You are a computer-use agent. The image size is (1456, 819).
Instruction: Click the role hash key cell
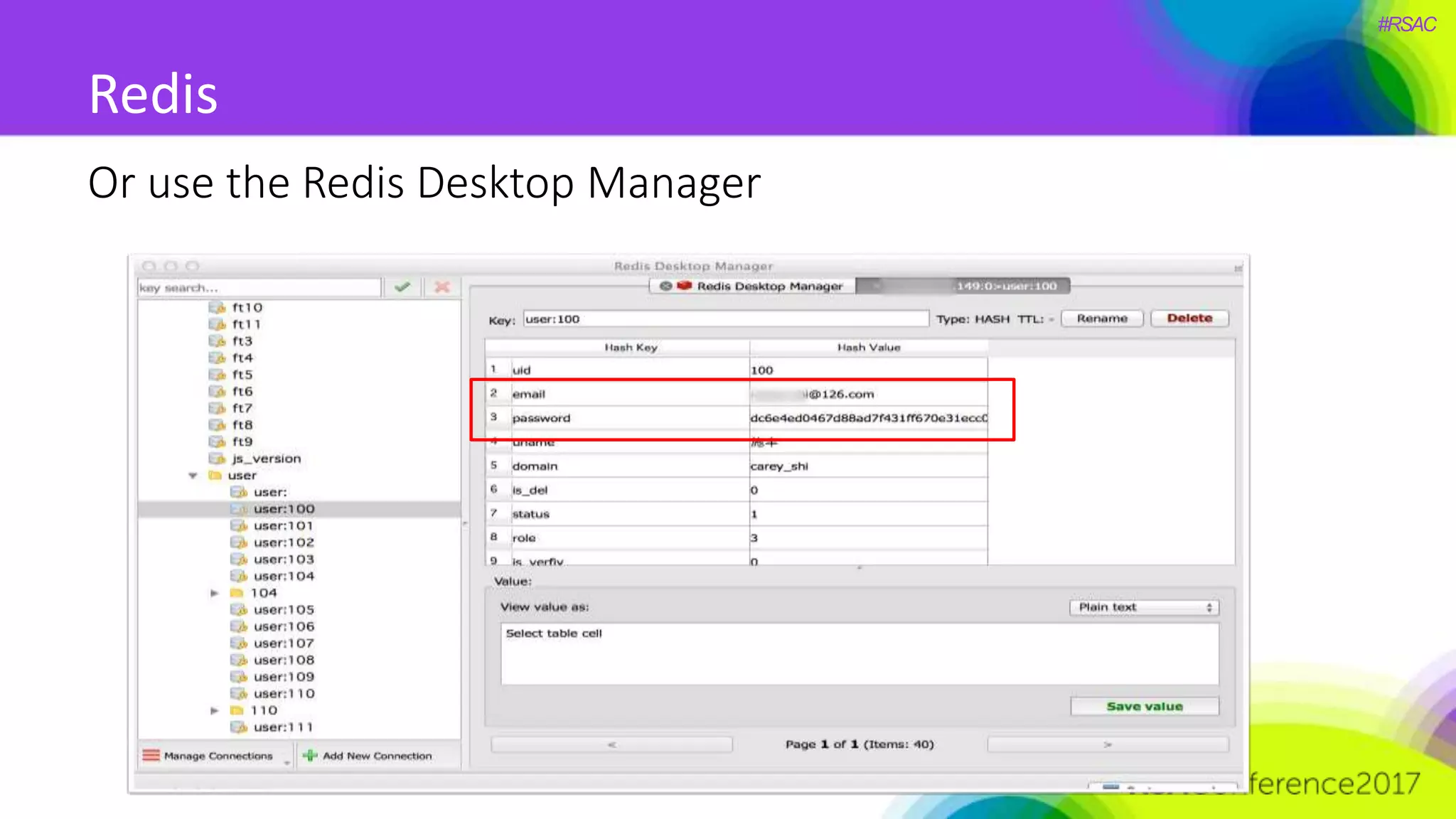(630, 538)
